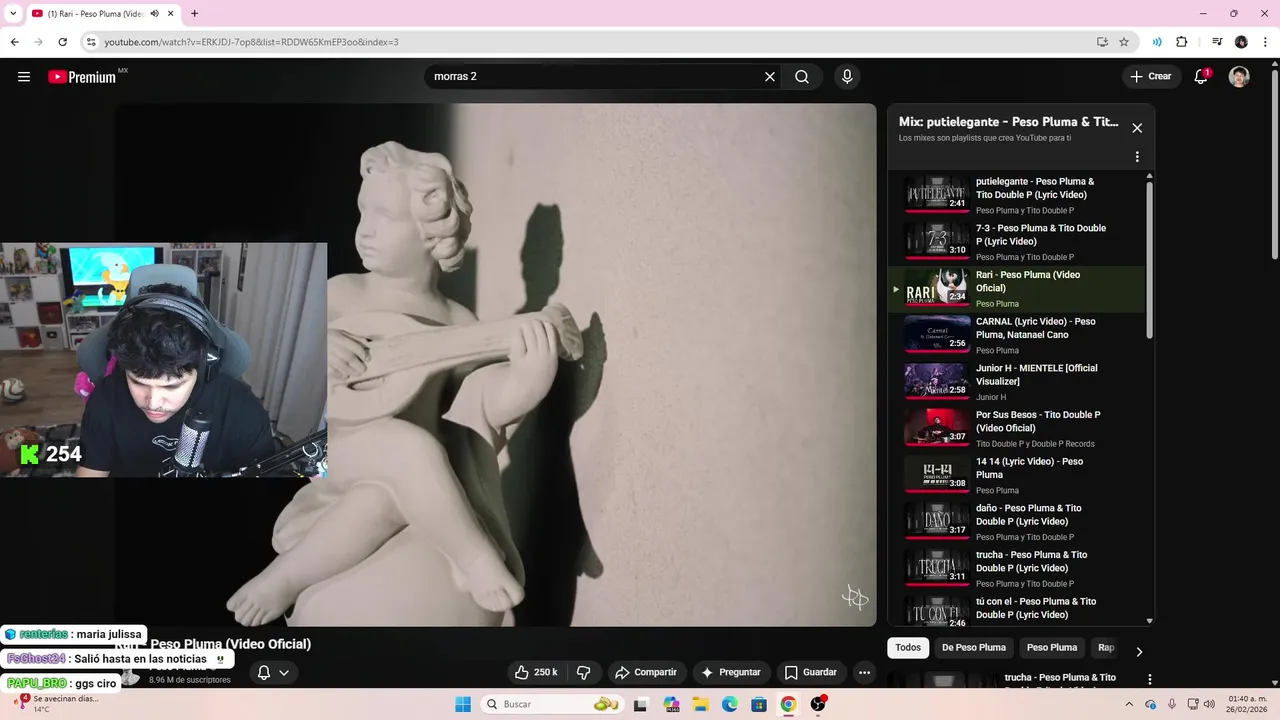The width and height of the screenshot is (1280, 720).
Task: Click taskbar Buscar search box
Action: (553, 704)
